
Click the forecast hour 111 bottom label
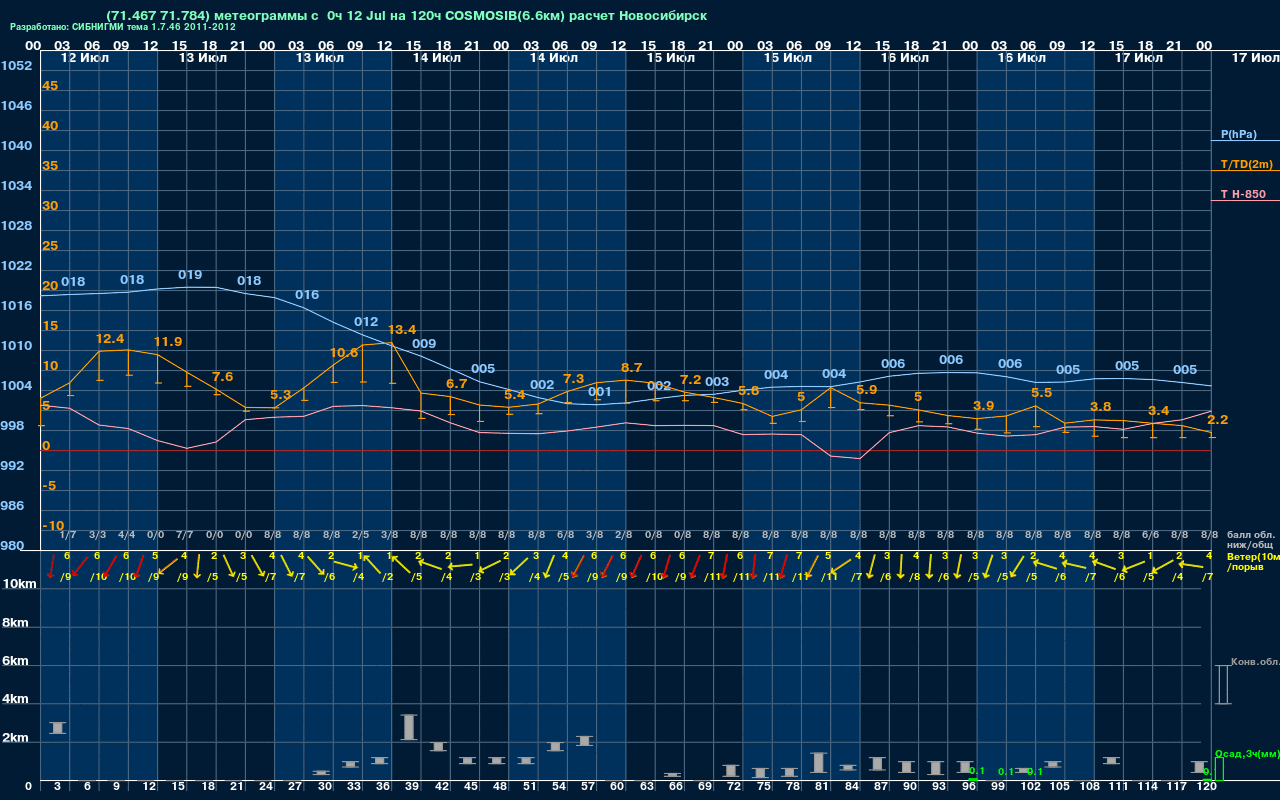(x=1118, y=787)
